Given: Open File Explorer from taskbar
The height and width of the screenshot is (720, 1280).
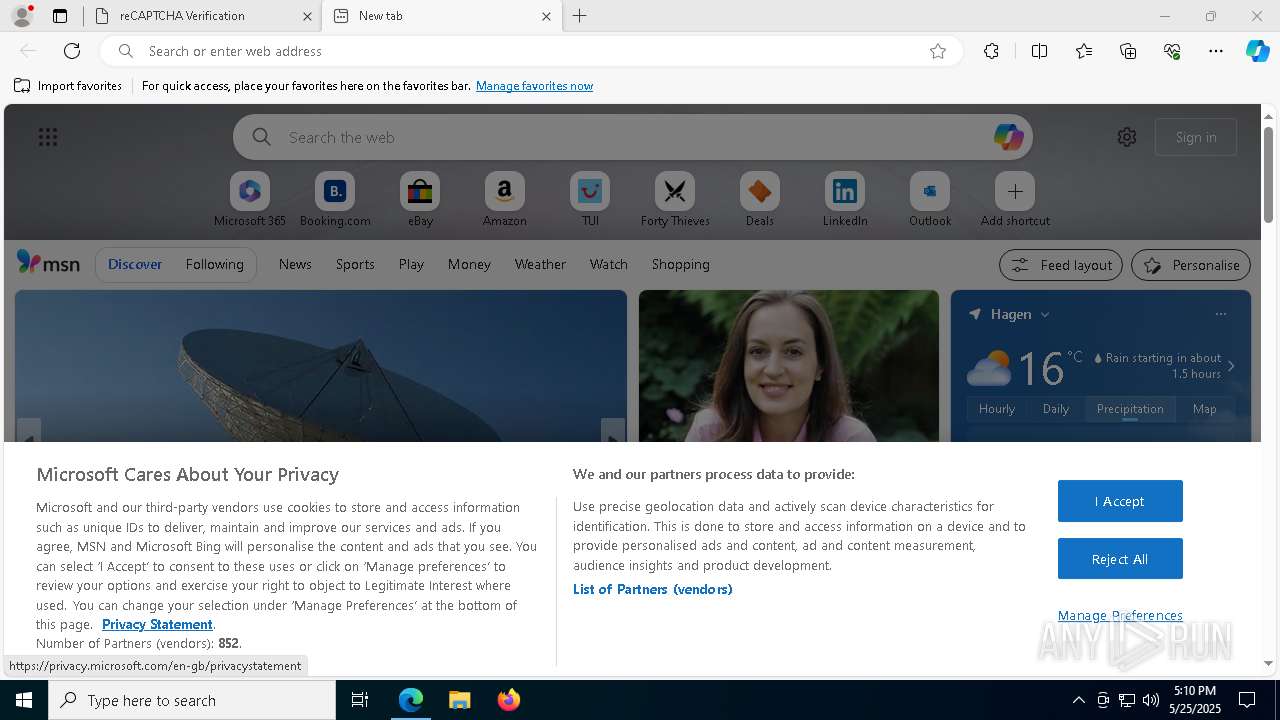Looking at the screenshot, I should 459,700.
